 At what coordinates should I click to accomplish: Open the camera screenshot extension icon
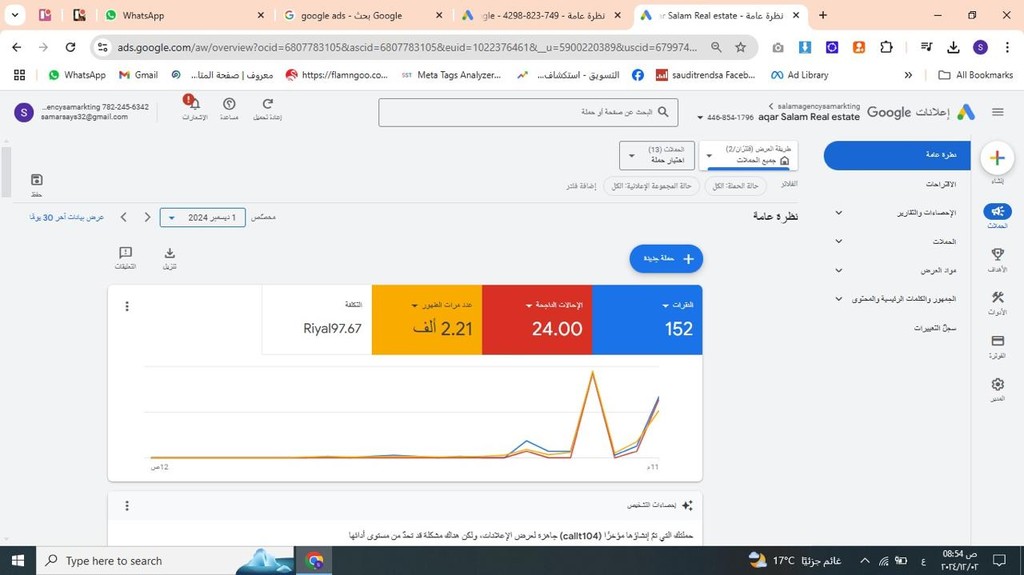click(778, 47)
